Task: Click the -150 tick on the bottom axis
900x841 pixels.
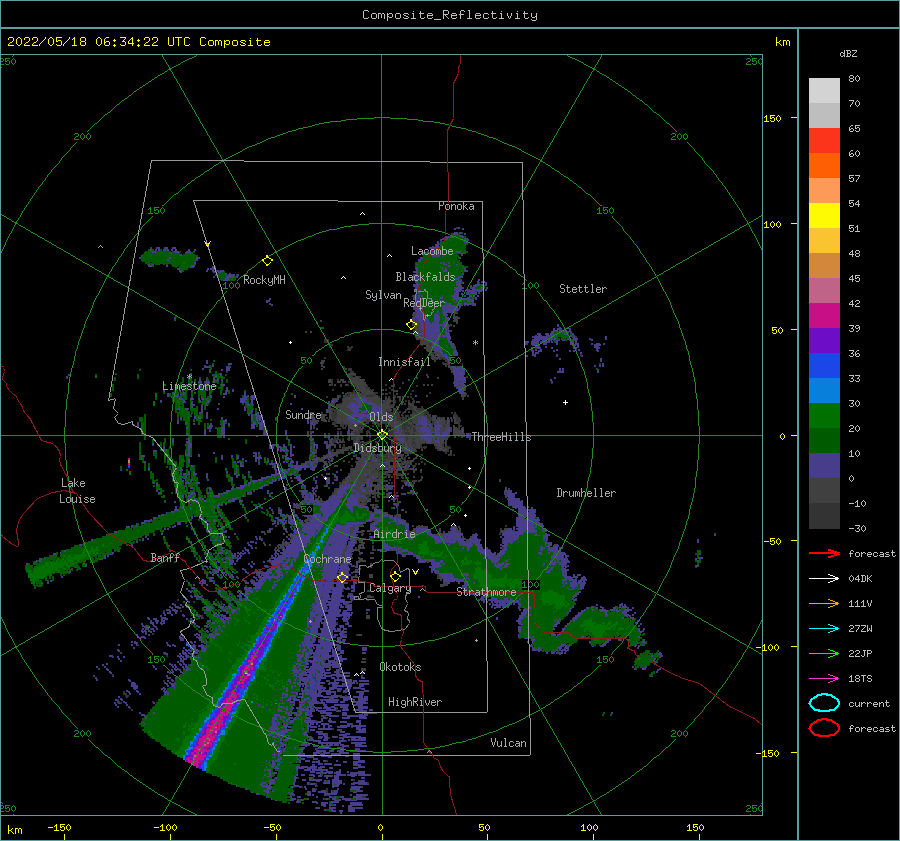Action: (59, 828)
